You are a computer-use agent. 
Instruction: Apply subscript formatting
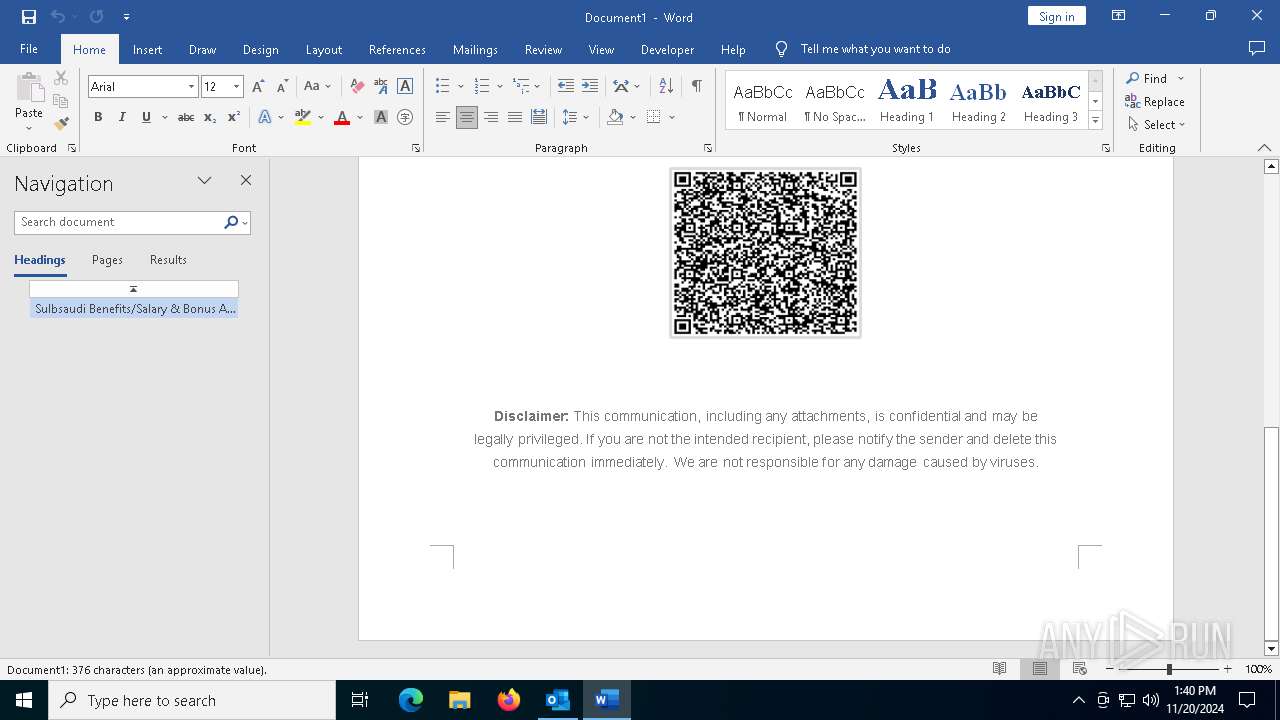[x=210, y=117]
